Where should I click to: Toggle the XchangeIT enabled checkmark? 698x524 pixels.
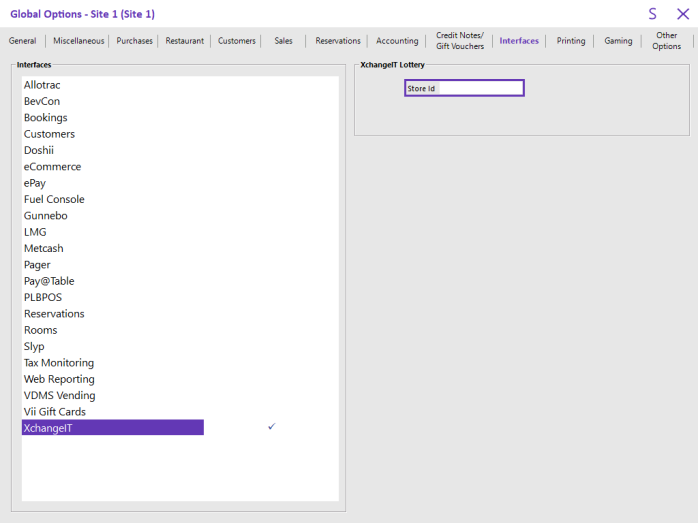point(272,427)
